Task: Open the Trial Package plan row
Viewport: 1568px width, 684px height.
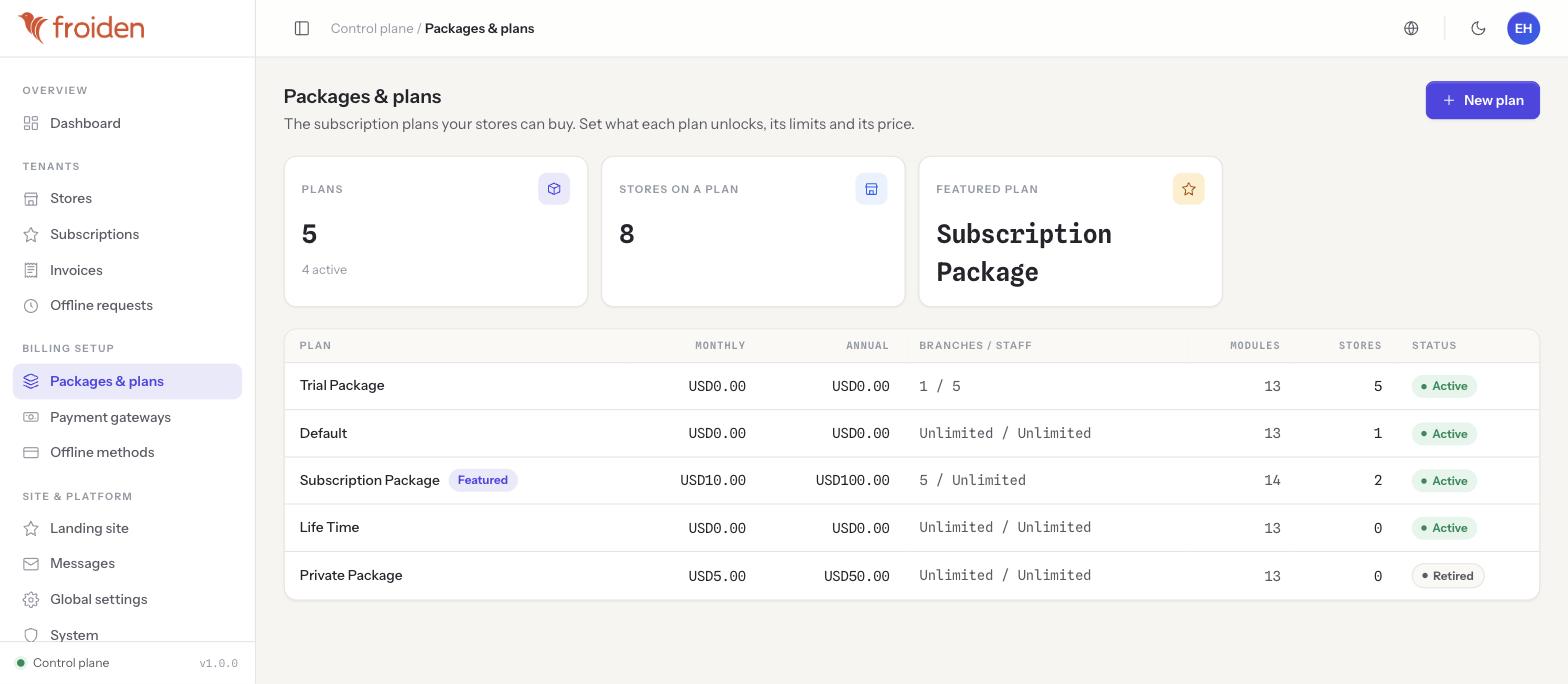Action: [x=911, y=386]
